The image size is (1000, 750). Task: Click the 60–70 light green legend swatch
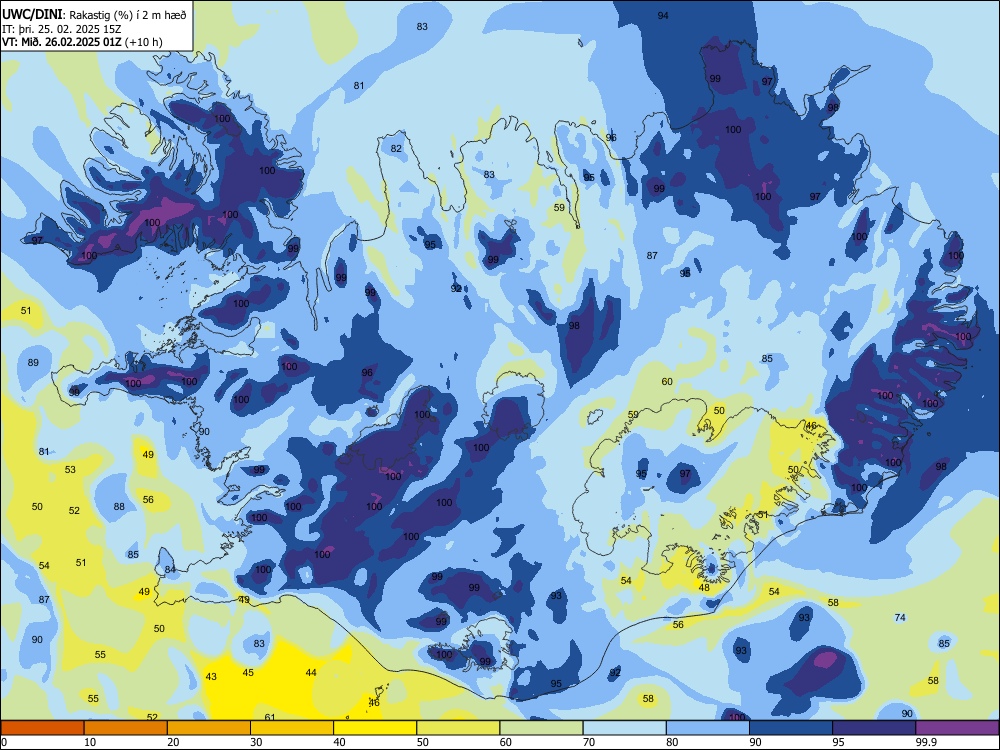[x=541, y=728]
